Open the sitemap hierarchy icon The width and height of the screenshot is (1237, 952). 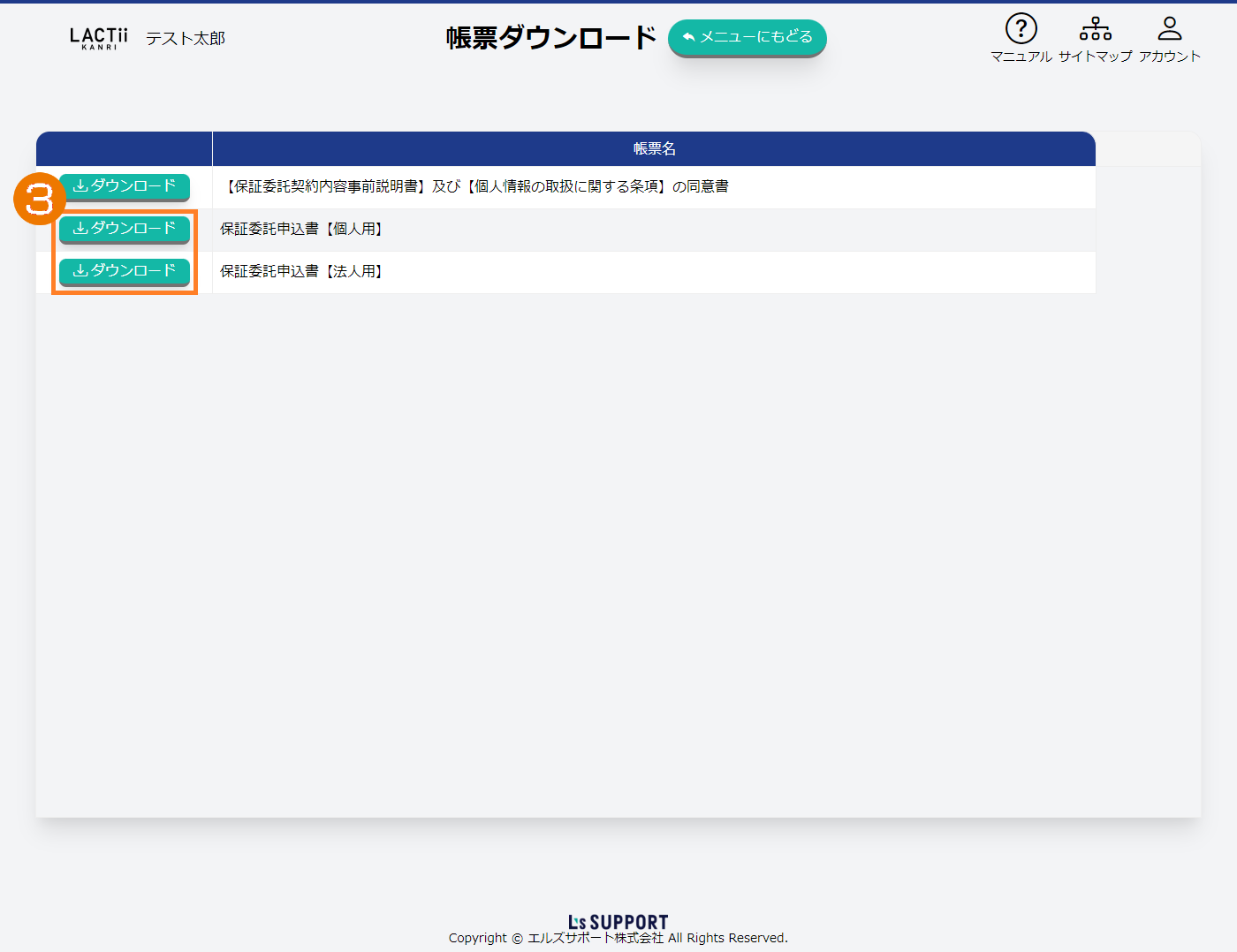pos(1095,28)
